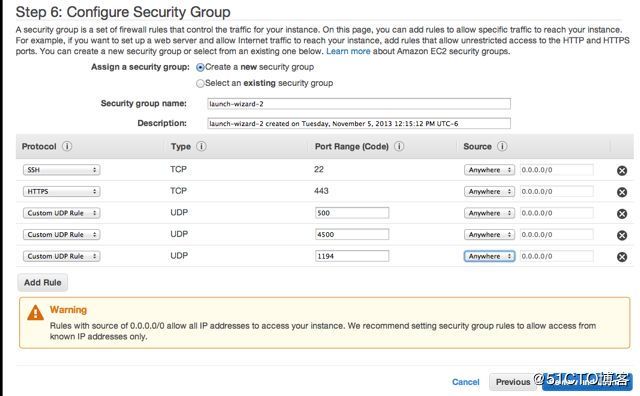Open the HTTPS protocol dropdown
This screenshot has width=640, height=396.
pyautogui.click(x=61, y=191)
